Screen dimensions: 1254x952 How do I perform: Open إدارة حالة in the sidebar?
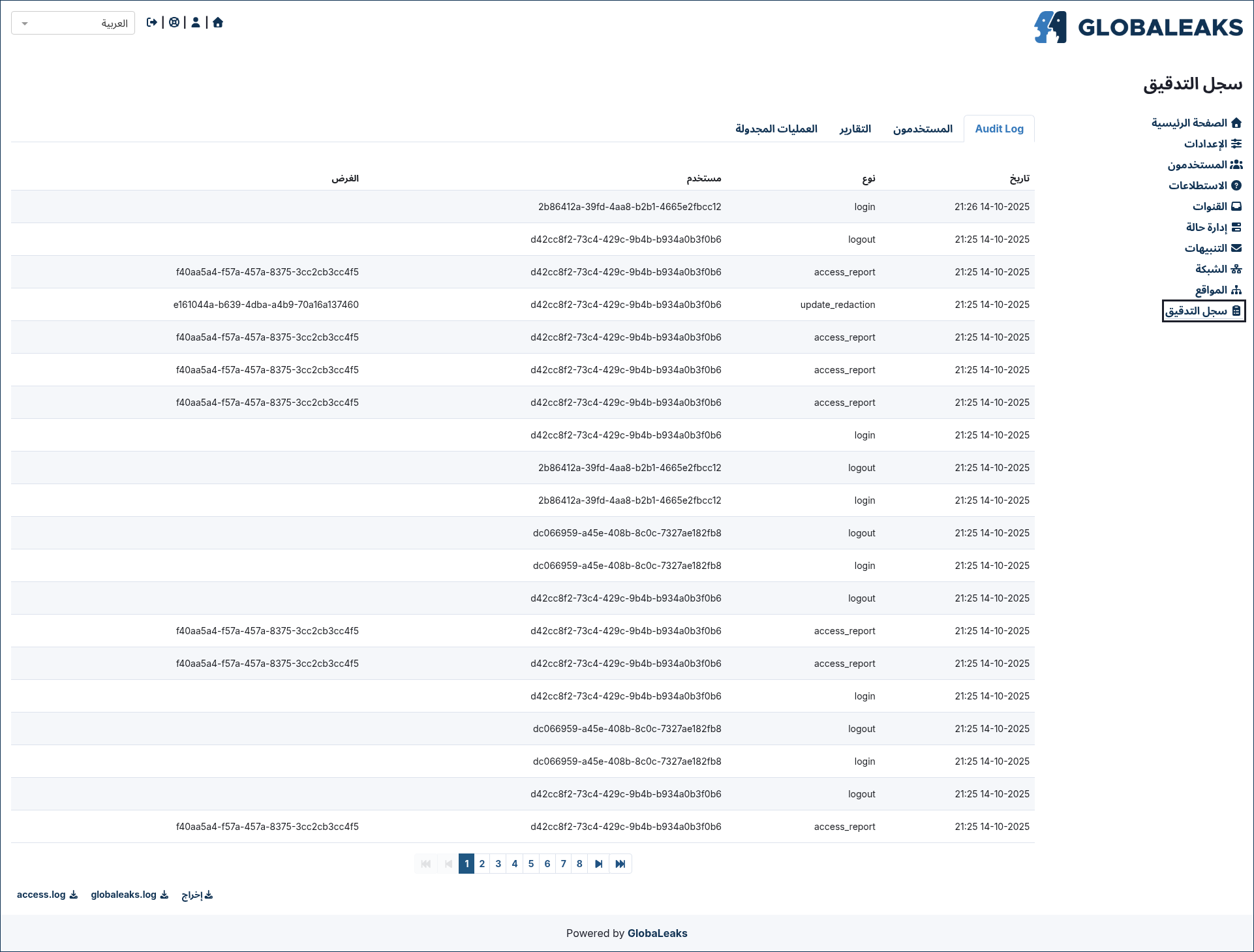pyautogui.click(x=1214, y=227)
